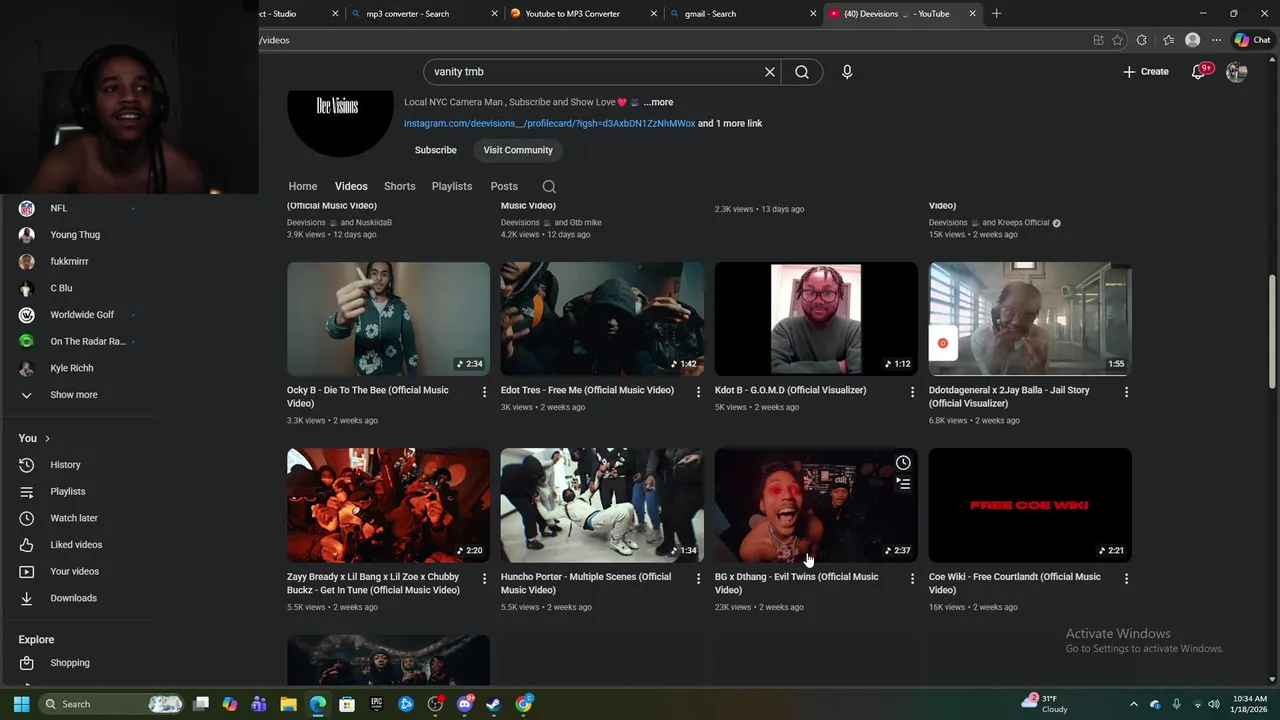Play Coe Wiki Free Courtlandt thumbnail
1280x720 pixels.
[x=1030, y=505]
